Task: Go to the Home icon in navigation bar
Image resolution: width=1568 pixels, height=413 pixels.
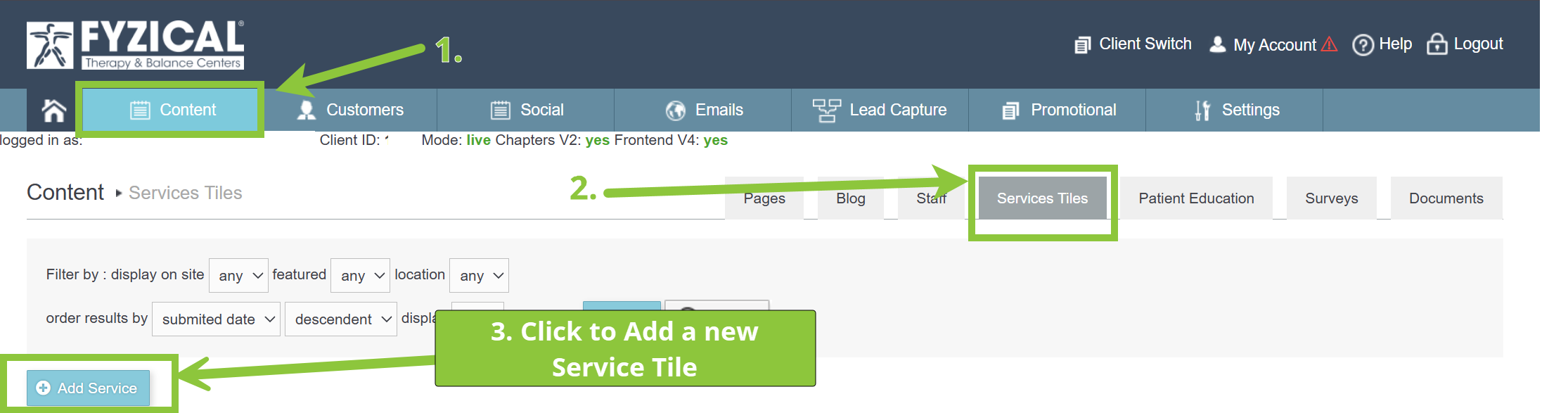Action: click(x=53, y=110)
